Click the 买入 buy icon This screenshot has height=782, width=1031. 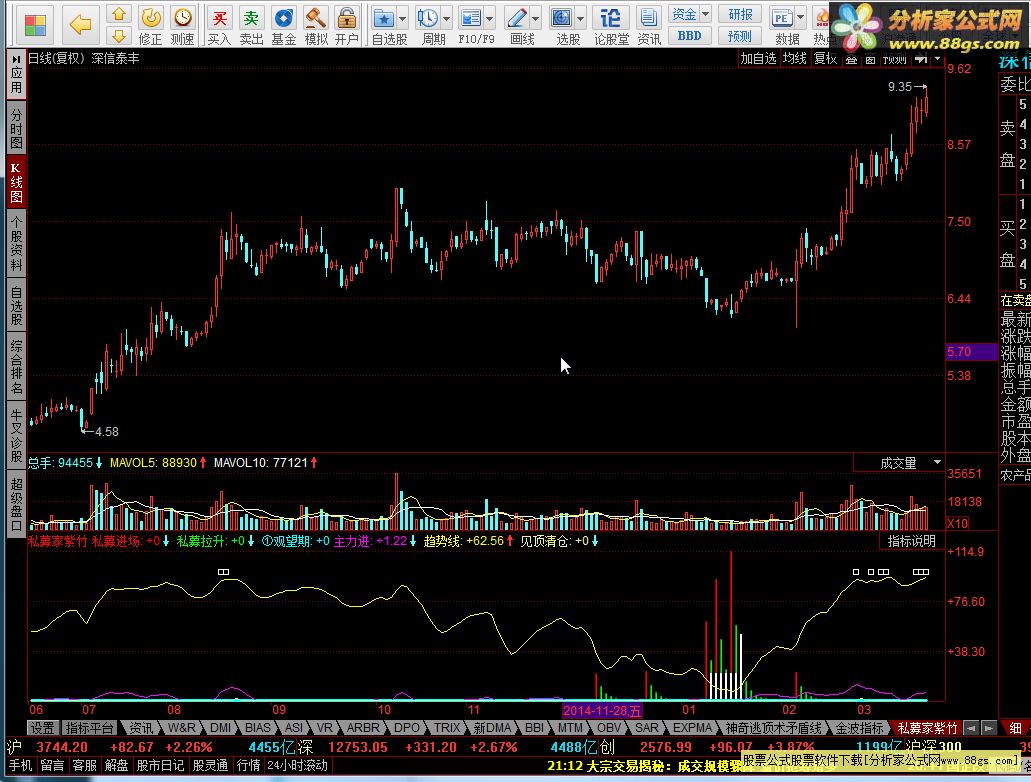[x=220, y=25]
